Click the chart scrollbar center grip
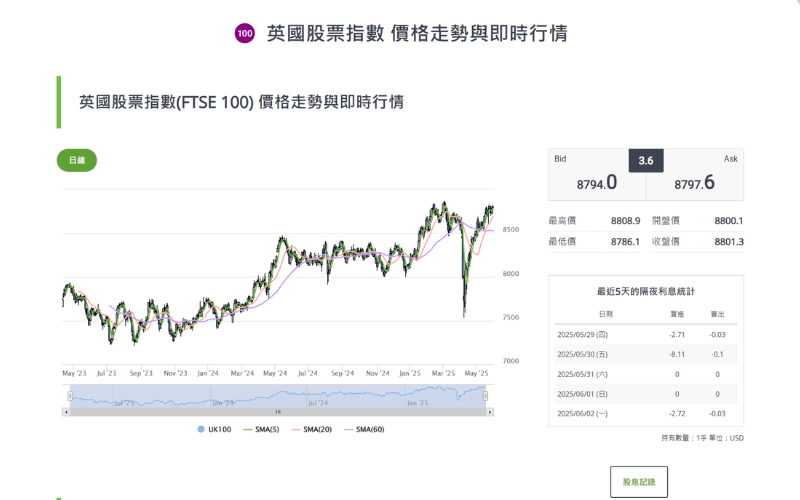 [x=277, y=411]
